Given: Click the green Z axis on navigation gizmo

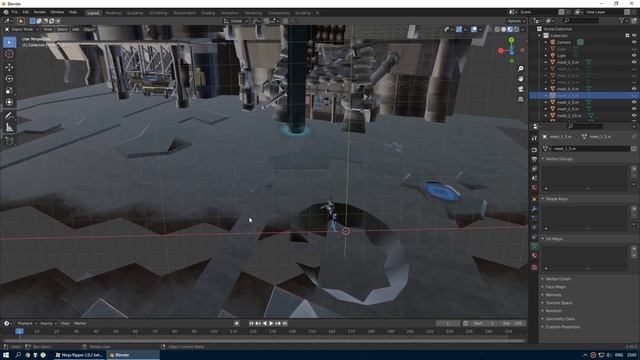Looking at the screenshot, I should [511, 40].
